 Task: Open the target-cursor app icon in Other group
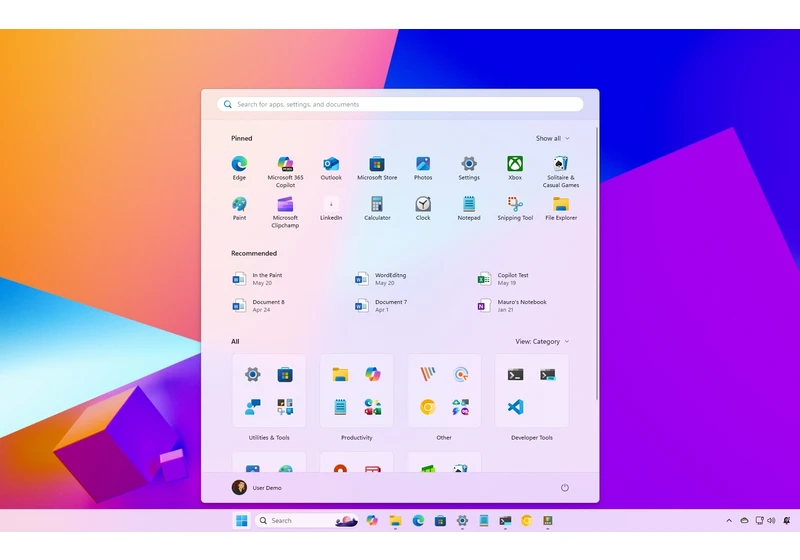[x=460, y=374]
